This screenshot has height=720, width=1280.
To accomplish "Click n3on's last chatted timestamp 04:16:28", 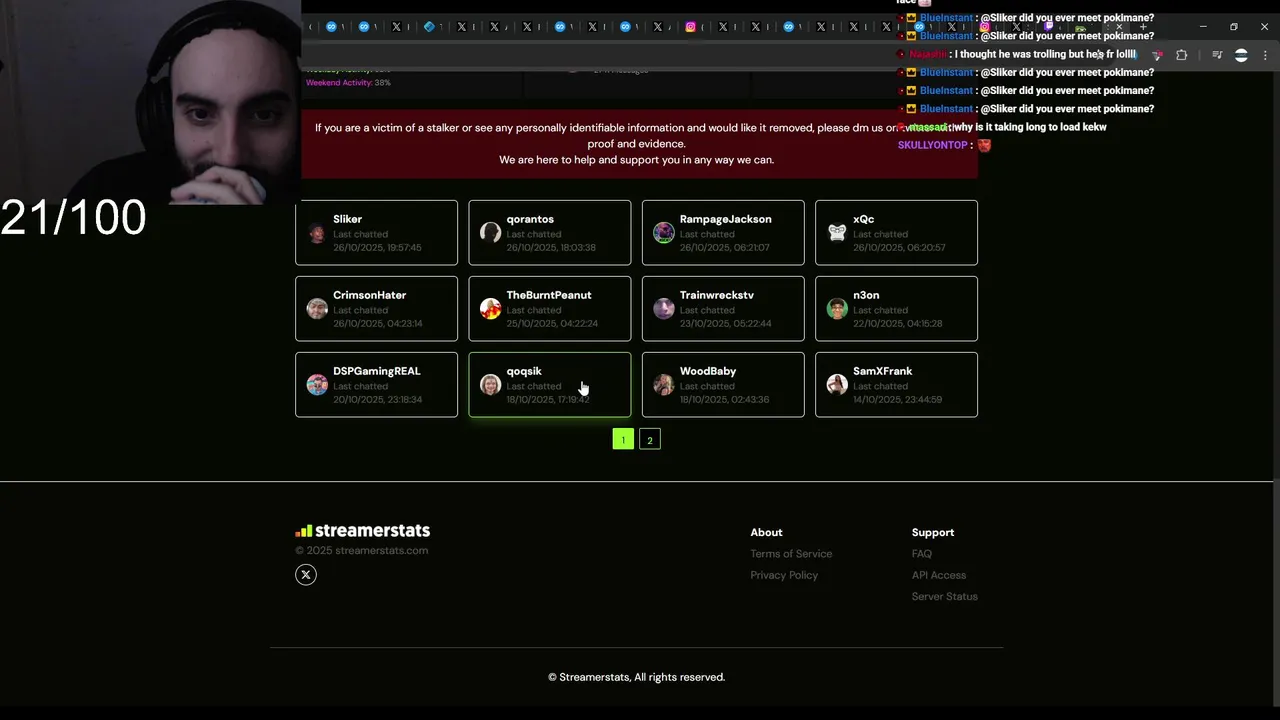I will [x=897, y=324].
